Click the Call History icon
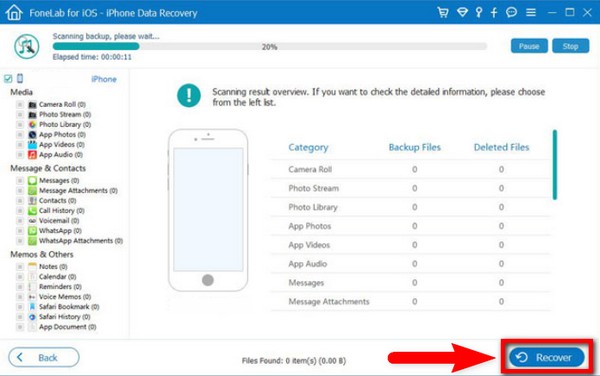This screenshot has width=600, height=376. (x=33, y=210)
